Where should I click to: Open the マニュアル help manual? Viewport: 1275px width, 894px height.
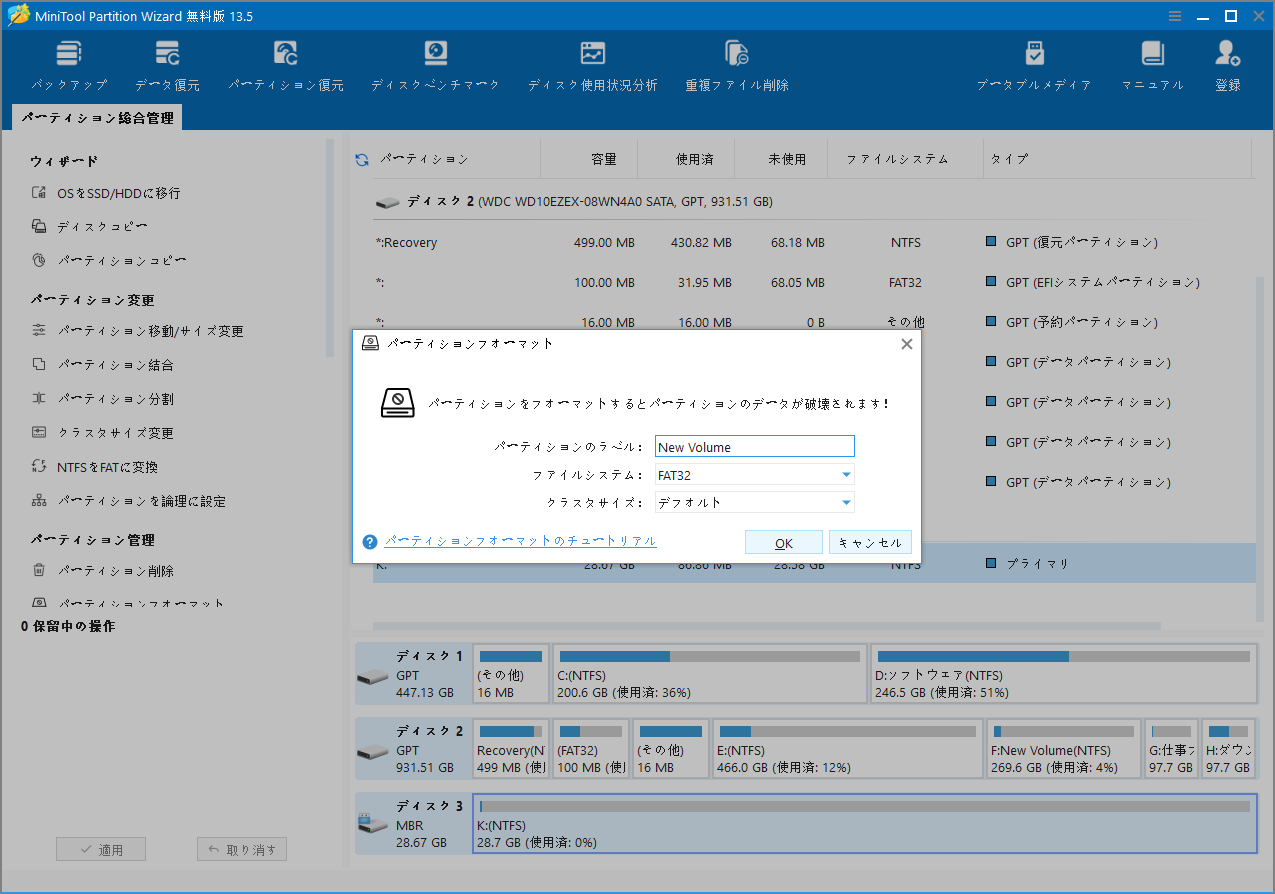click(x=1151, y=63)
